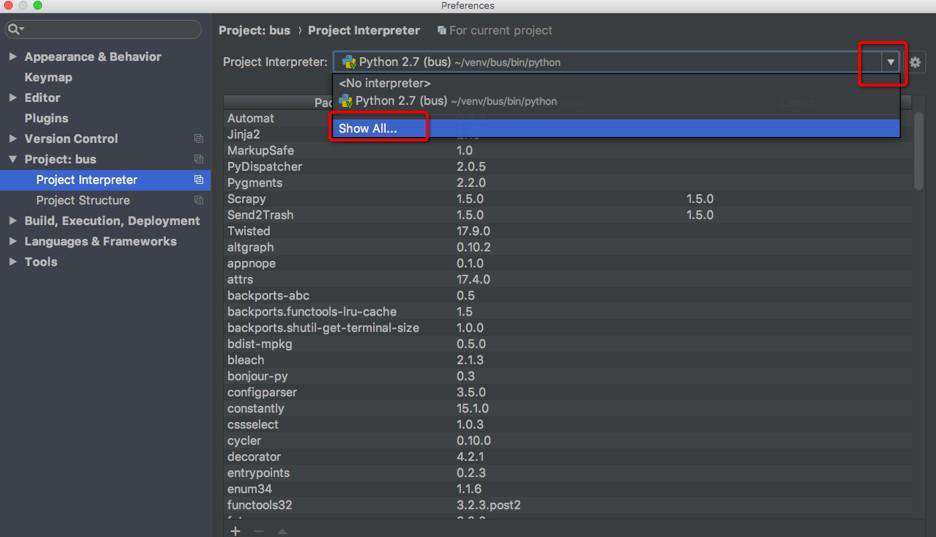Screen dimensions: 936x537
Task: Select the MarkupSafe package row
Action: pos(568,150)
